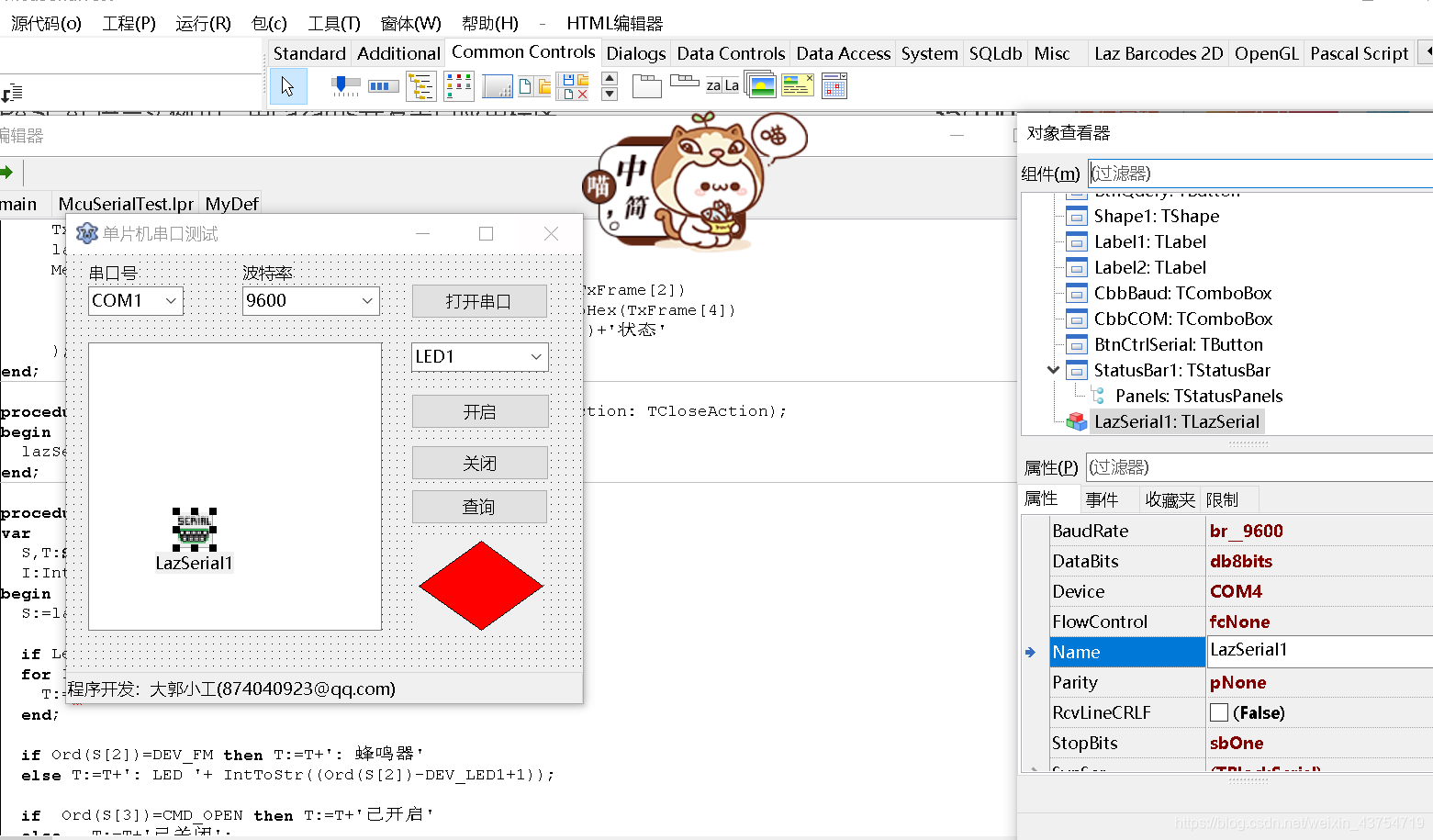The width and height of the screenshot is (1433, 840).
Task: Open the 9600 baud rate dropdown
Action: pyautogui.click(x=367, y=300)
